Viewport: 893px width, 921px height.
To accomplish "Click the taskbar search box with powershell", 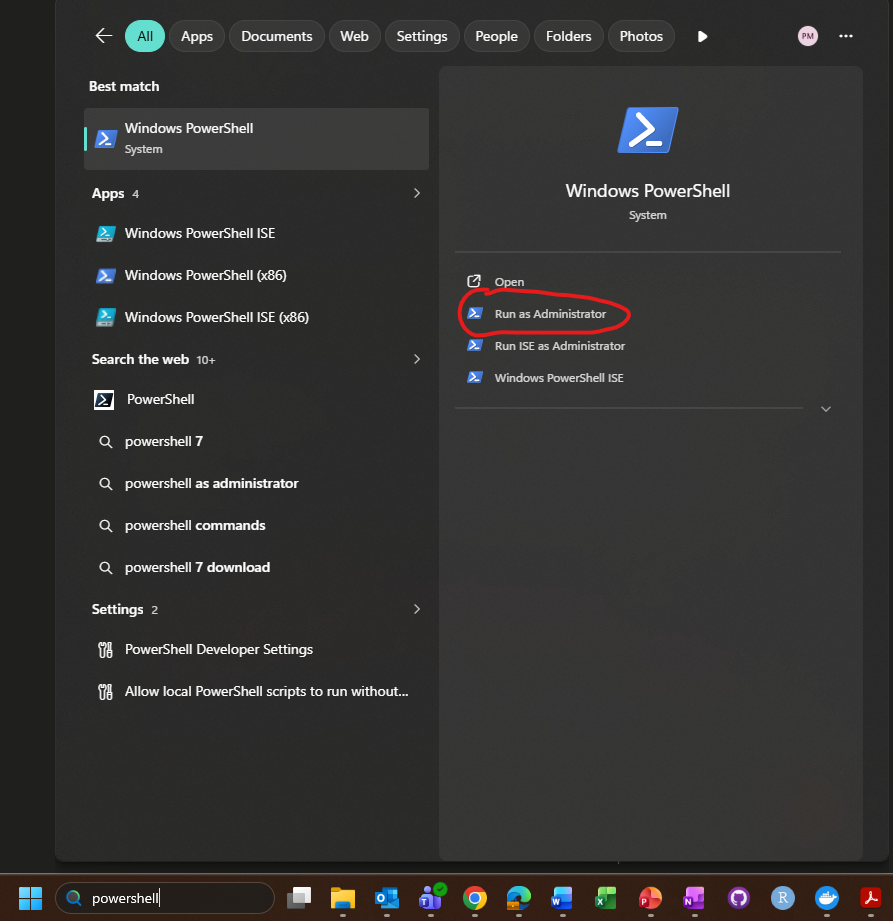I will coord(165,898).
